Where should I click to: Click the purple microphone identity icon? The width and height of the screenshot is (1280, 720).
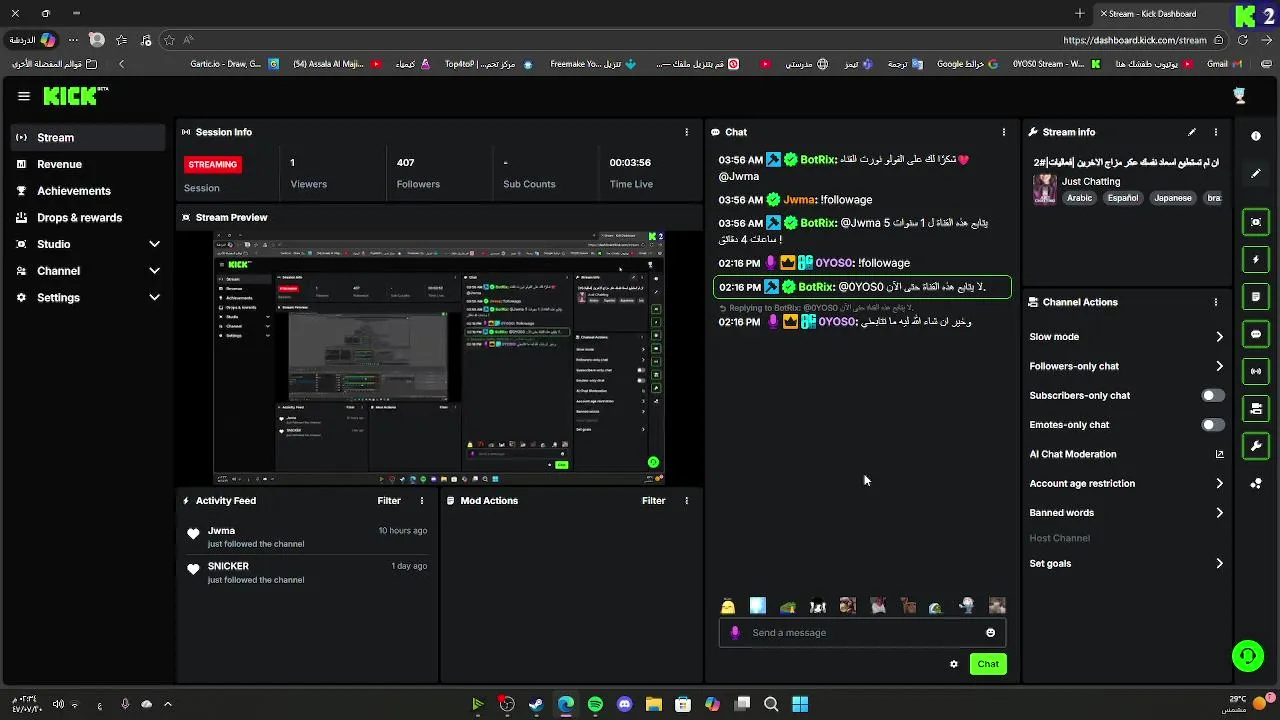coord(736,633)
